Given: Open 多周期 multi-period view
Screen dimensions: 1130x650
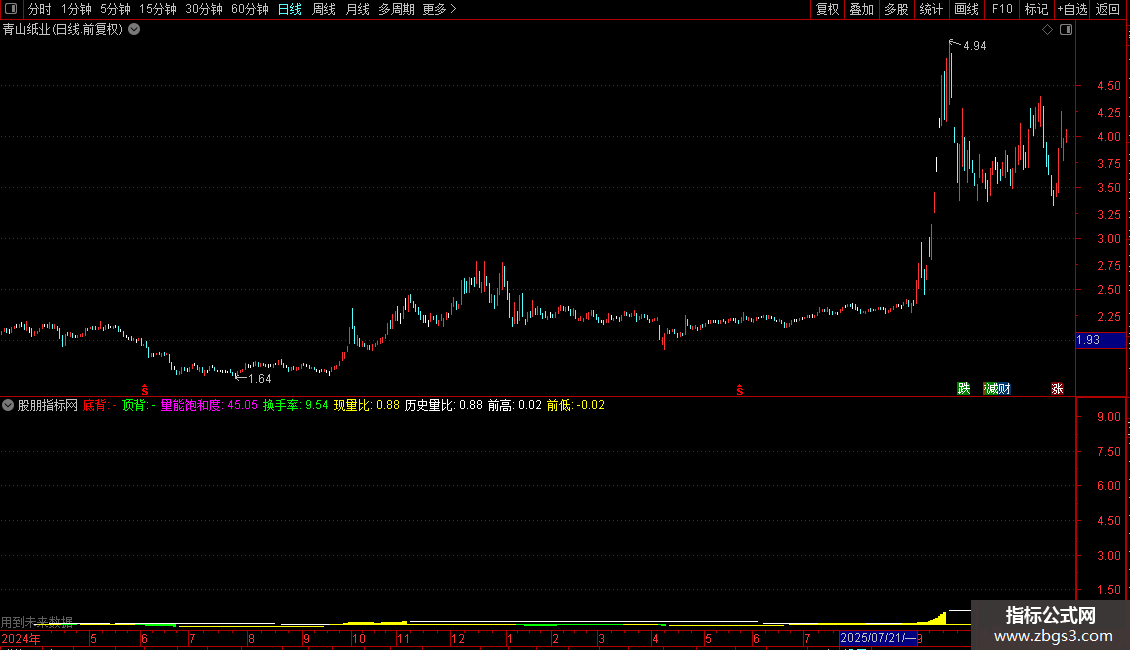Looking at the screenshot, I should point(396,9).
